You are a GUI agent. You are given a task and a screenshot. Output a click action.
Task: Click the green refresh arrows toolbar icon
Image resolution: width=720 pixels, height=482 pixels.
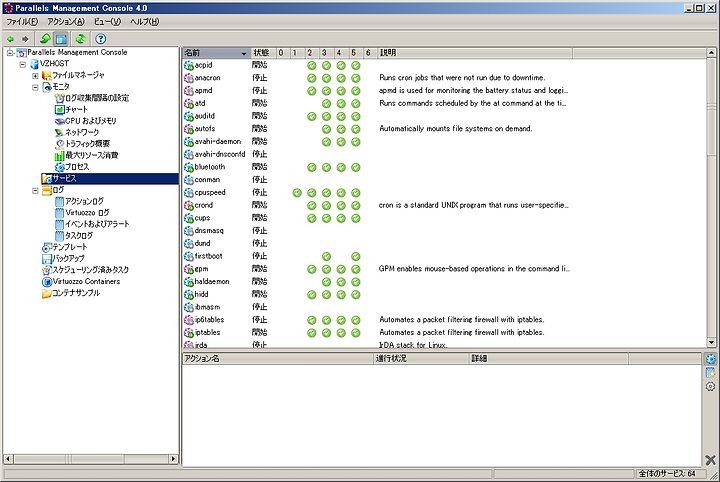point(81,39)
